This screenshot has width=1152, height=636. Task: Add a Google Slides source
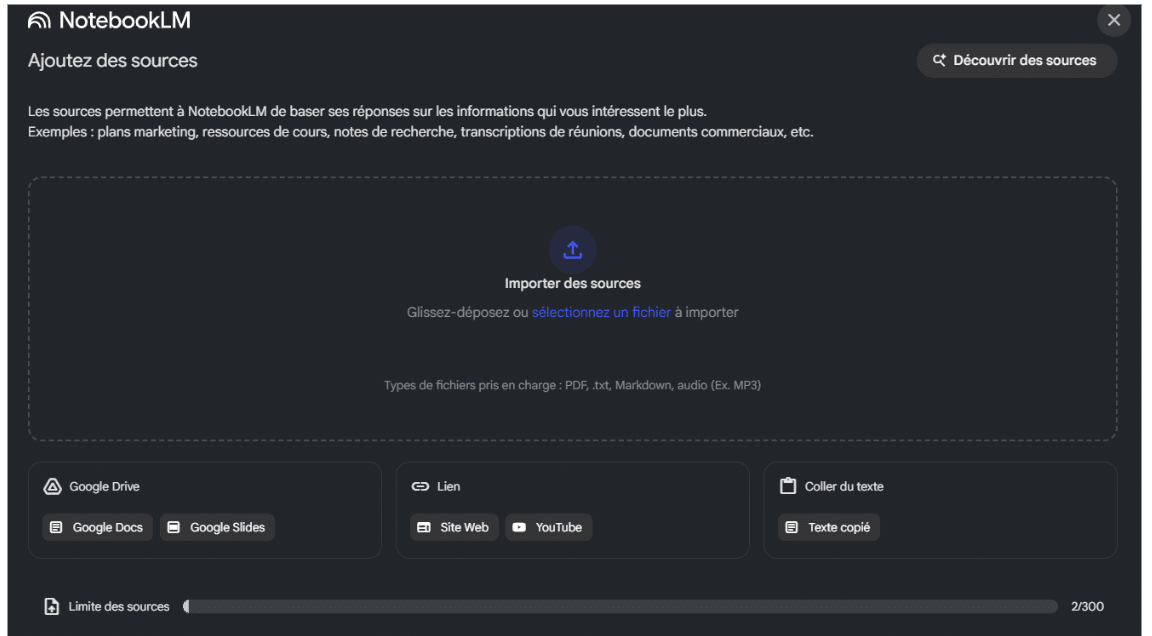click(x=217, y=527)
